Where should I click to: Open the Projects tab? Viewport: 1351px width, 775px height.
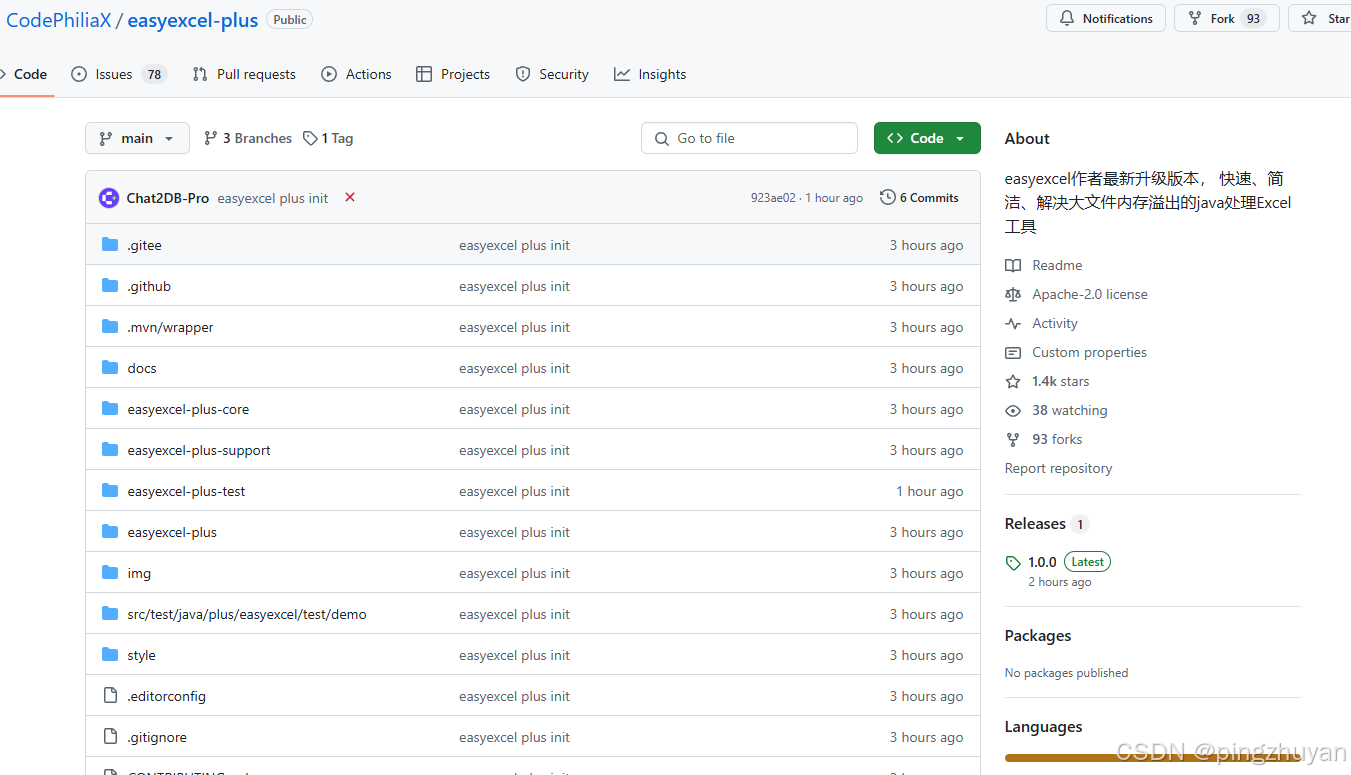coord(453,74)
